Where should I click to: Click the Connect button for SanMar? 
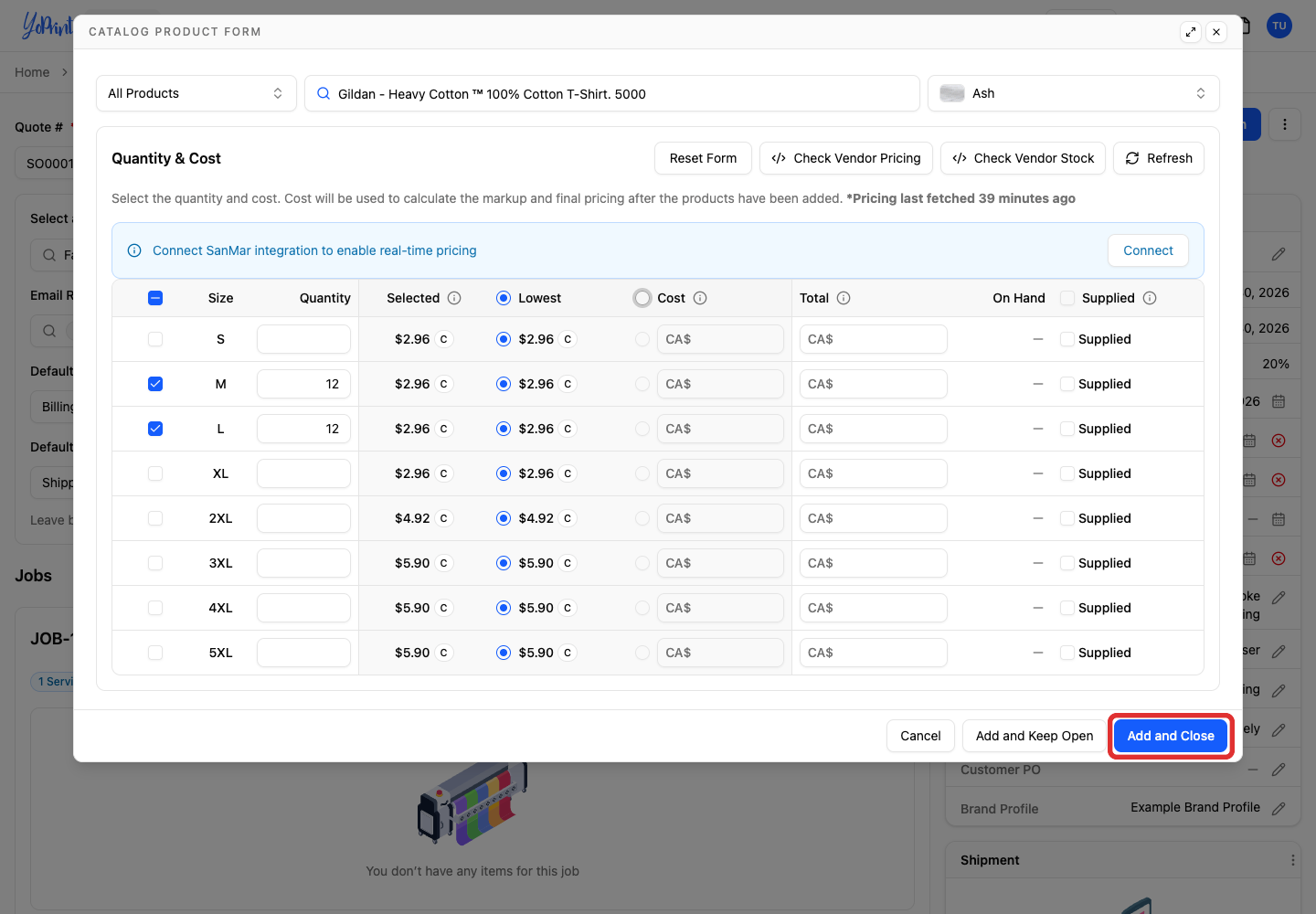click(x=1148, y=250)
